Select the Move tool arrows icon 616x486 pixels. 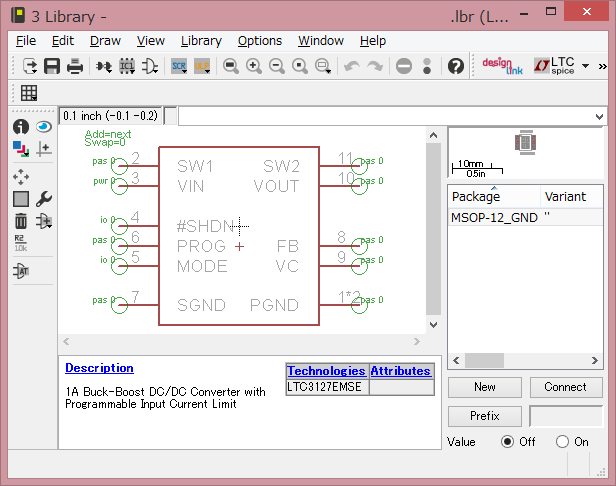(21, 177)
